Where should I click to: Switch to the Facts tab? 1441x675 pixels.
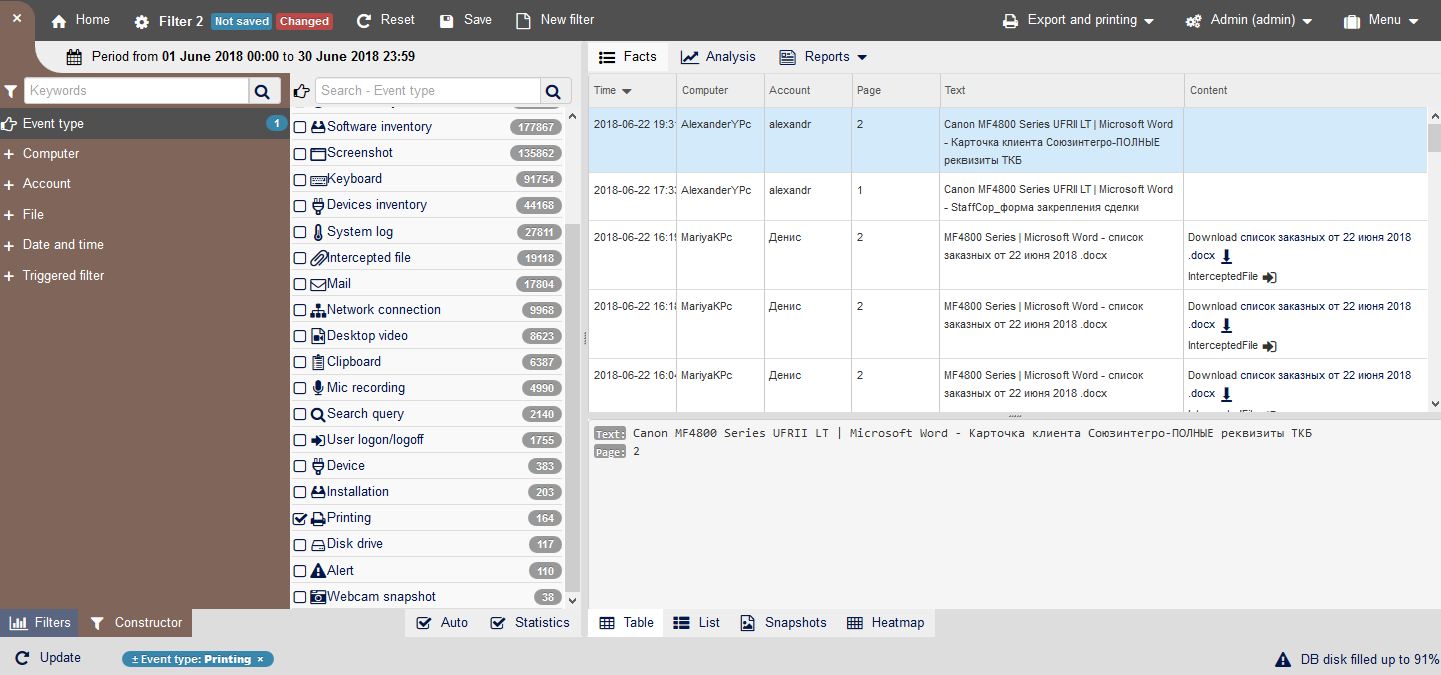pyautogui.click(x=628, y=57)
